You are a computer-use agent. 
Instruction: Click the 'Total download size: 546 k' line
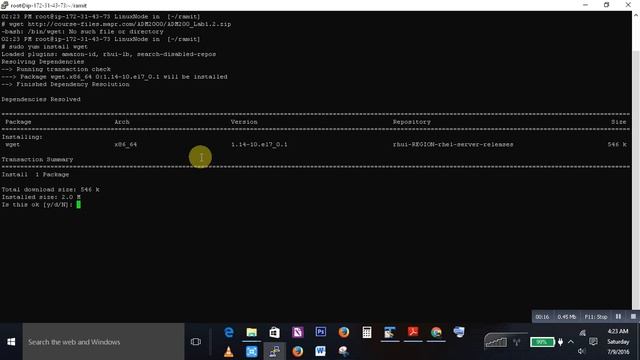51,189
